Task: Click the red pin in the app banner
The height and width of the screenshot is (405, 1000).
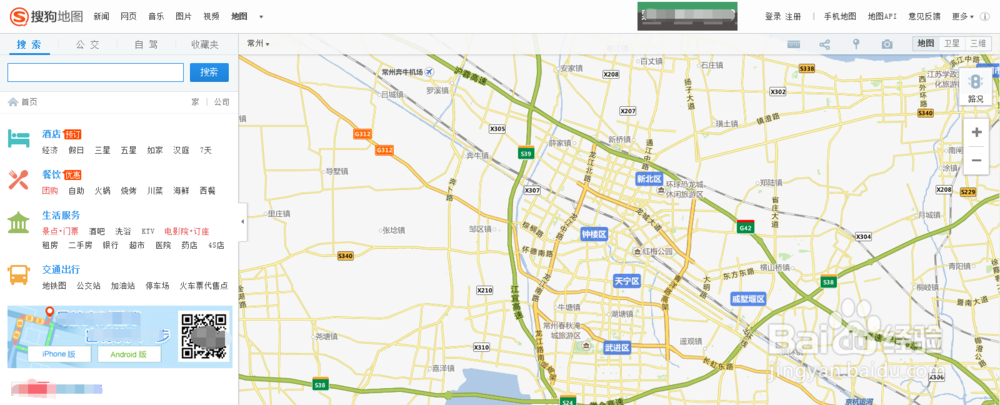Action: [48, 313]
